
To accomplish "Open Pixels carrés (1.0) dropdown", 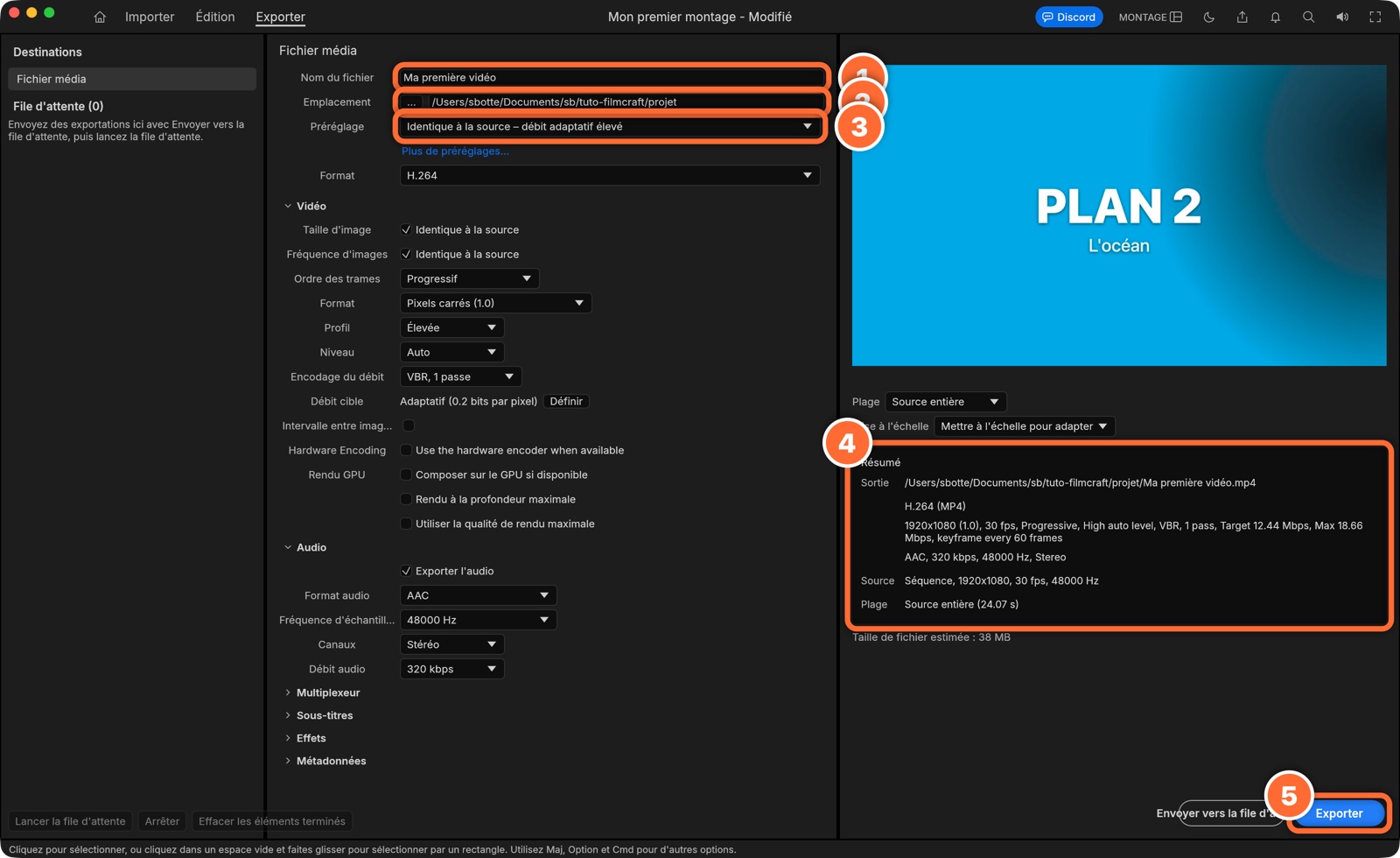I will tap(495, 303).
